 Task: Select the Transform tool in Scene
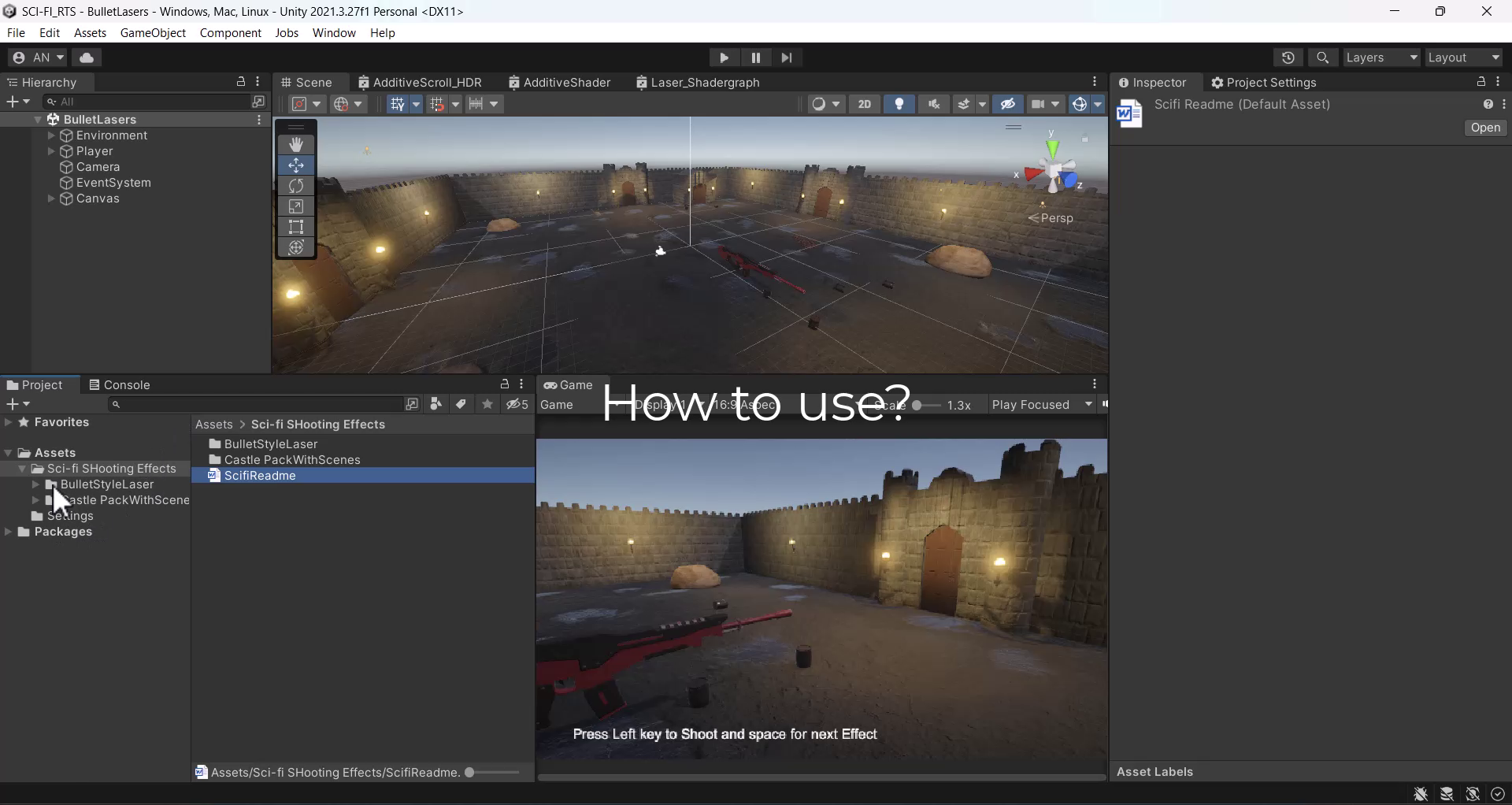pyautogui.click(x=296, y=247)
